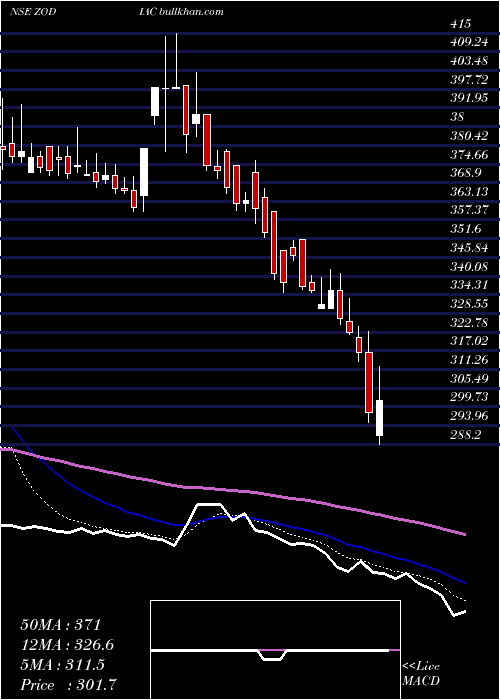Click the 345.84 price label

468,248
